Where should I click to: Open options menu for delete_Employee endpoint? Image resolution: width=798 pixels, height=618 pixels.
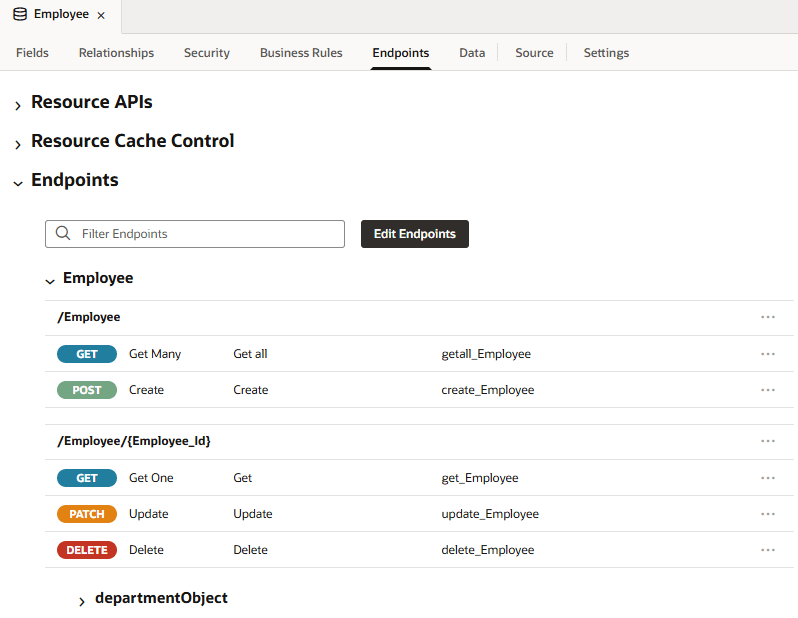(768, 550)
